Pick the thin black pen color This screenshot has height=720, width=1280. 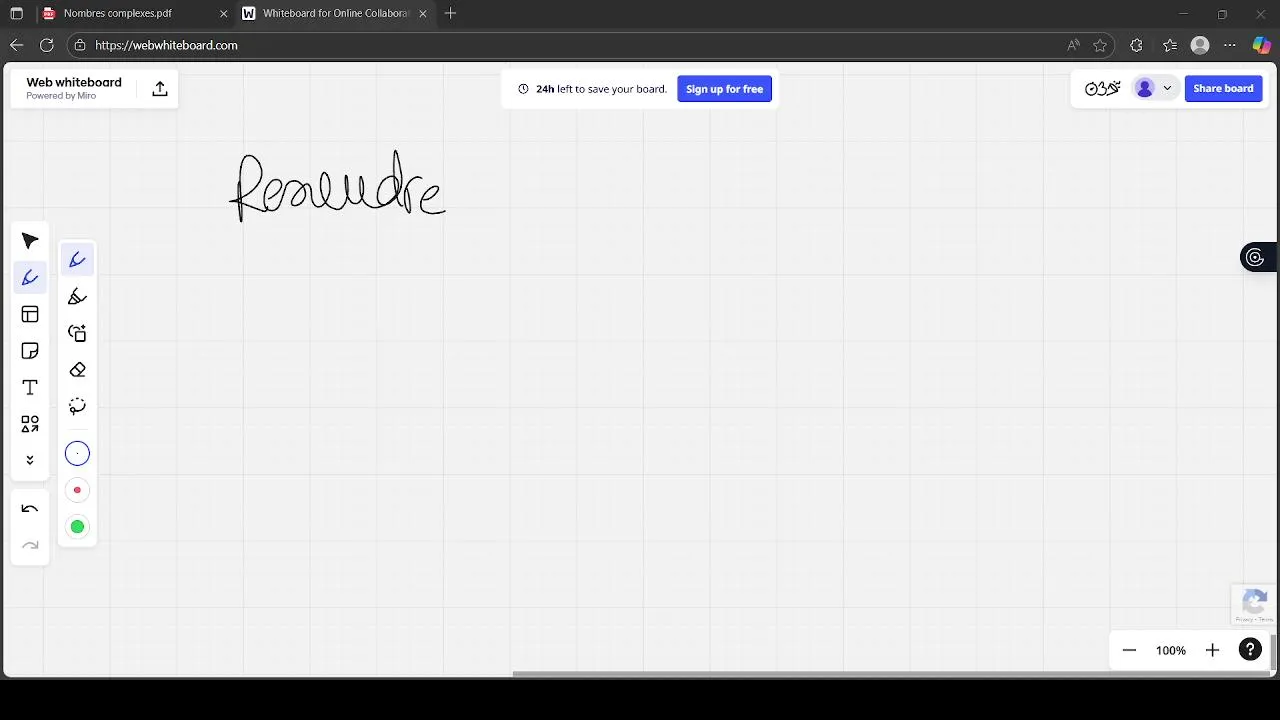pos(77,454)
